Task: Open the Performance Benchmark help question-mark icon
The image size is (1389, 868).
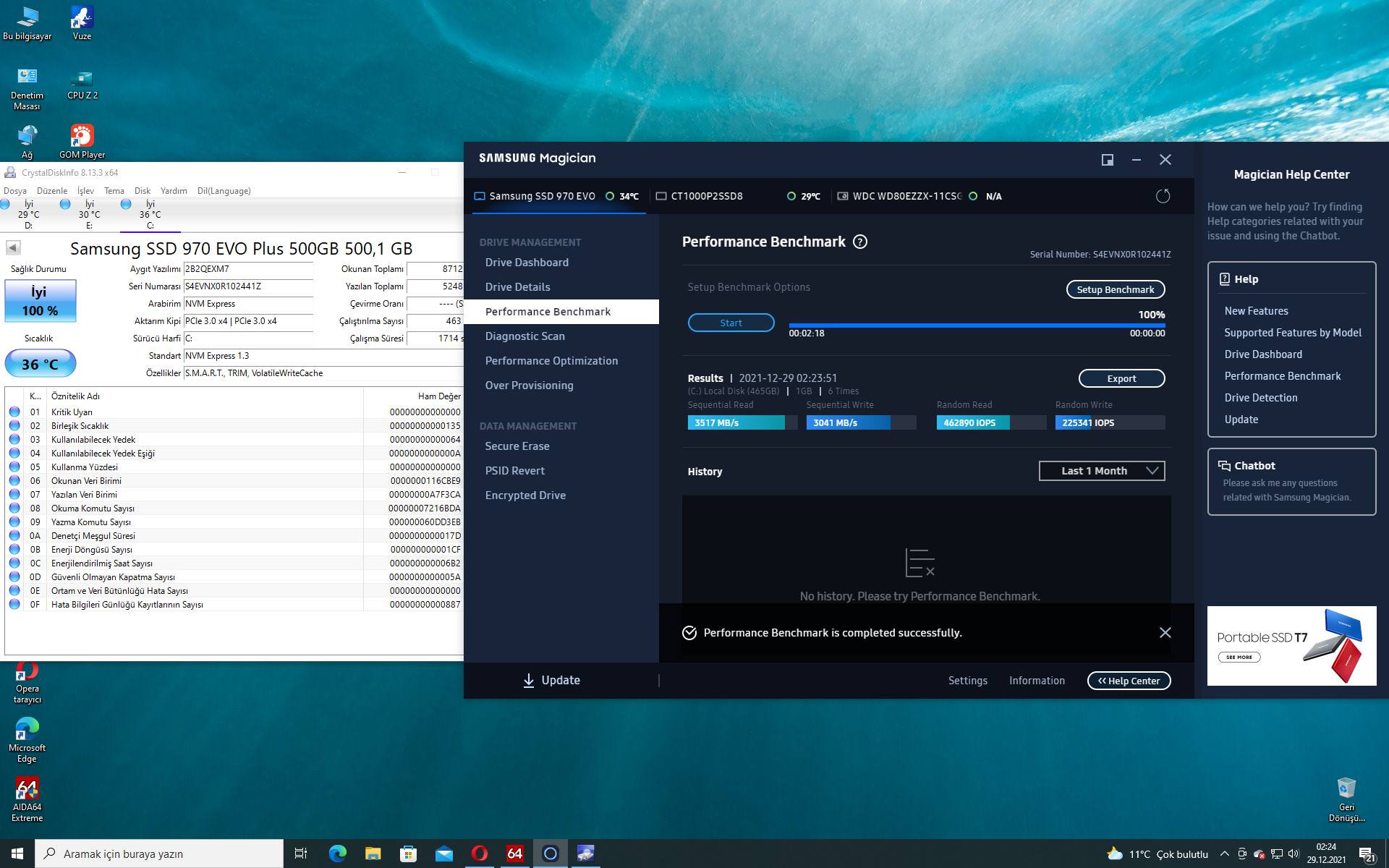Action: (859, 242)
